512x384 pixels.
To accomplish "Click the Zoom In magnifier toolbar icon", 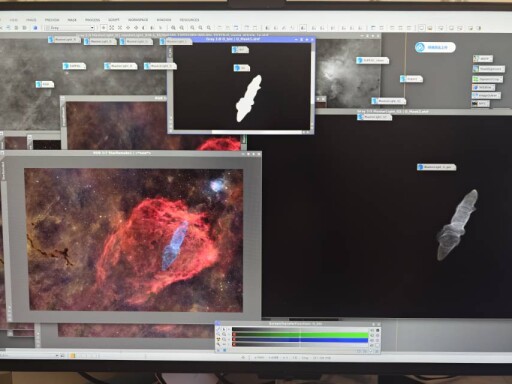I will (173, 28).
